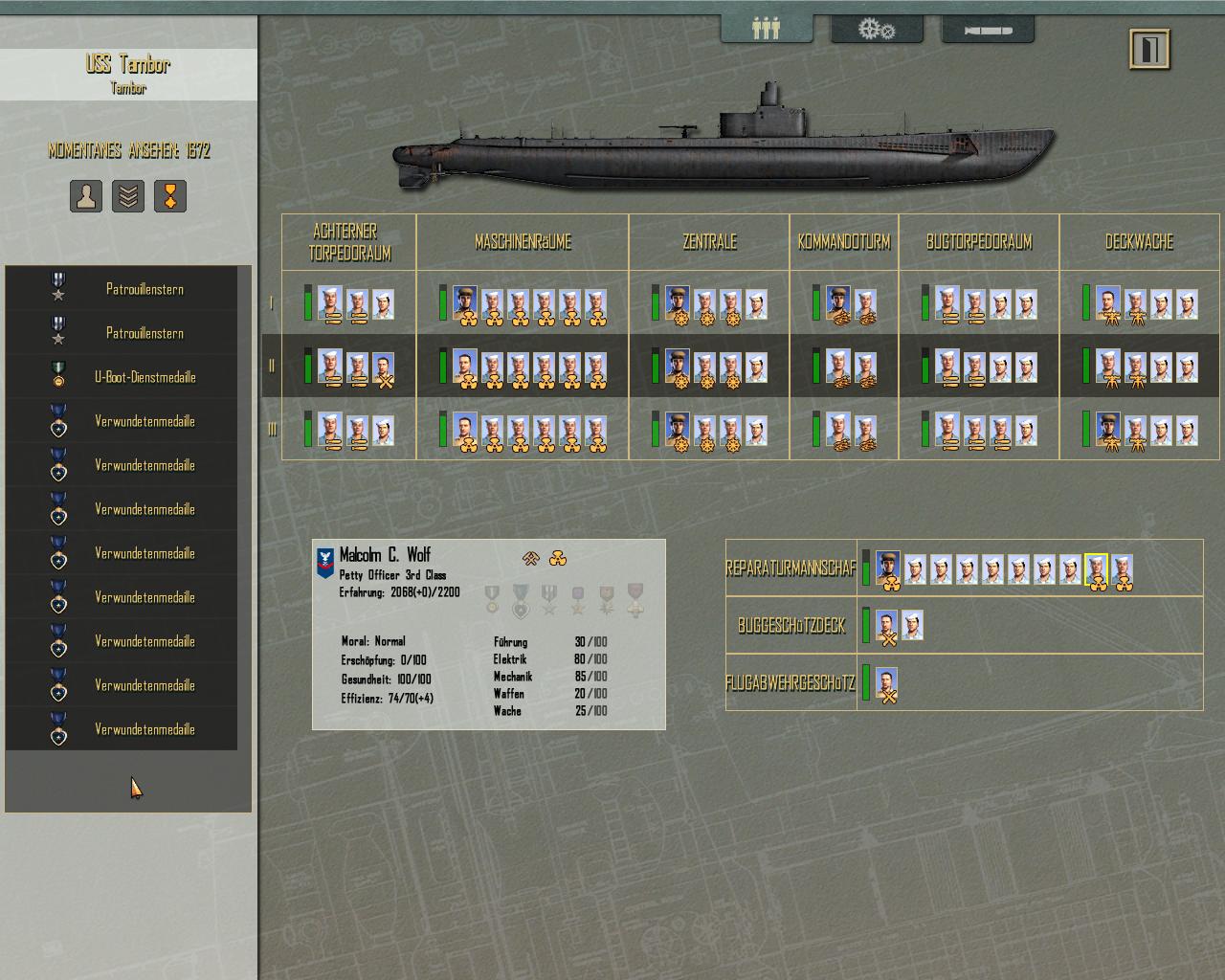Click the last faded cross medal in crew card
The width and height of the screenshot is (1225, 980).
coord(635,601)
